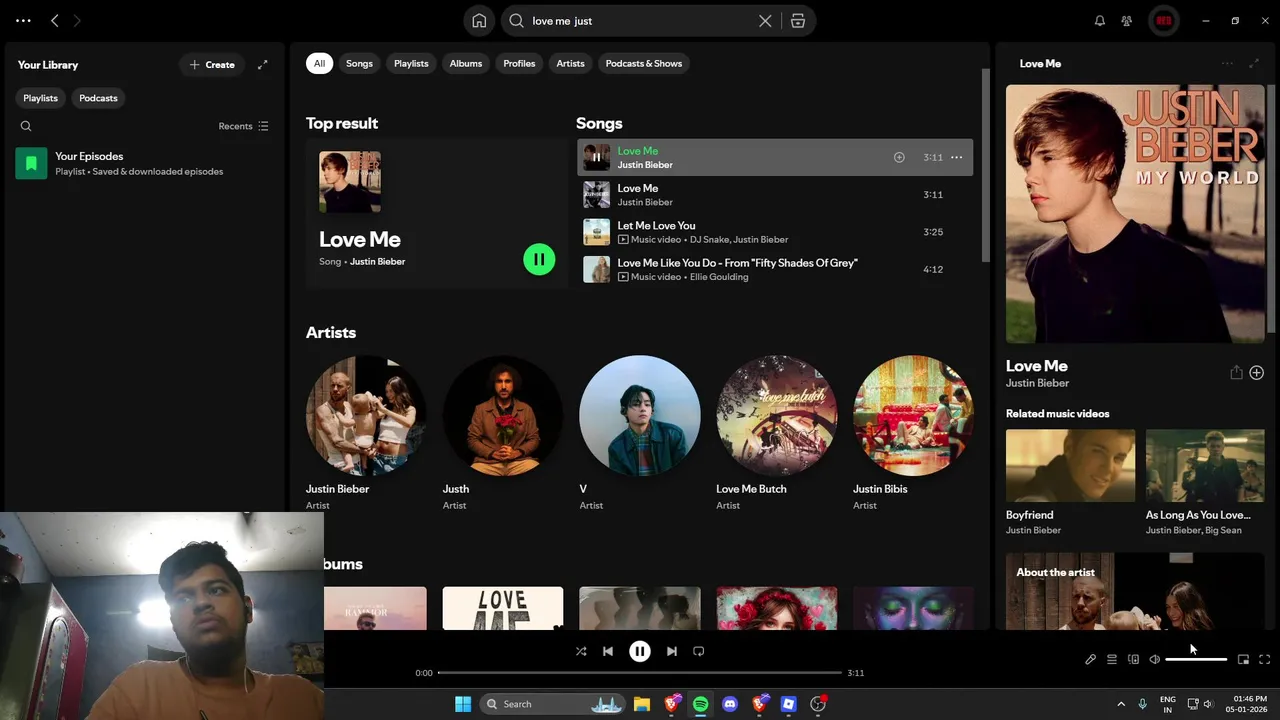Open the Love Me Butch artist card
1280x720 pixels.
pos(776,434)
